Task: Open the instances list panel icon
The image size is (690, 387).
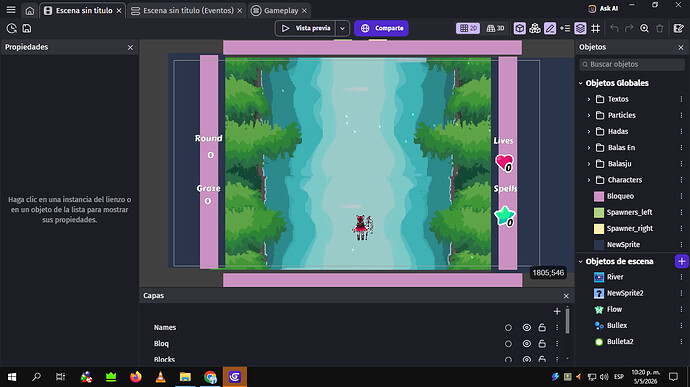Action: 565,28
